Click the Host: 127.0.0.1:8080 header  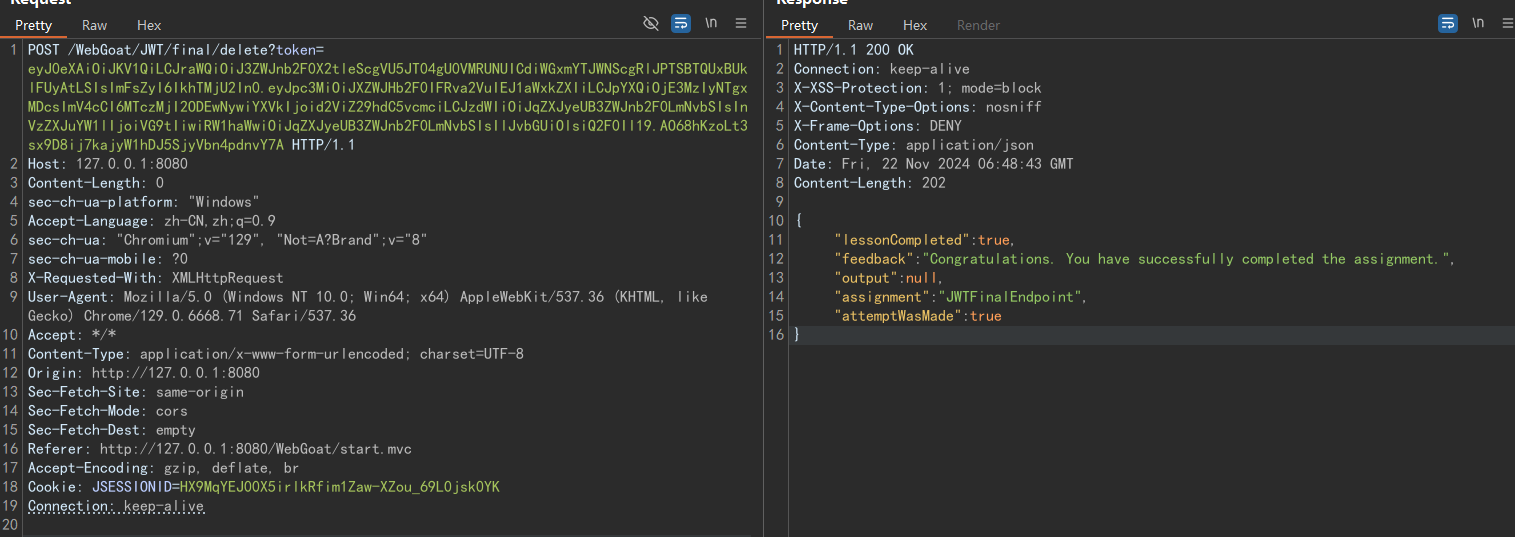point(108,164)
